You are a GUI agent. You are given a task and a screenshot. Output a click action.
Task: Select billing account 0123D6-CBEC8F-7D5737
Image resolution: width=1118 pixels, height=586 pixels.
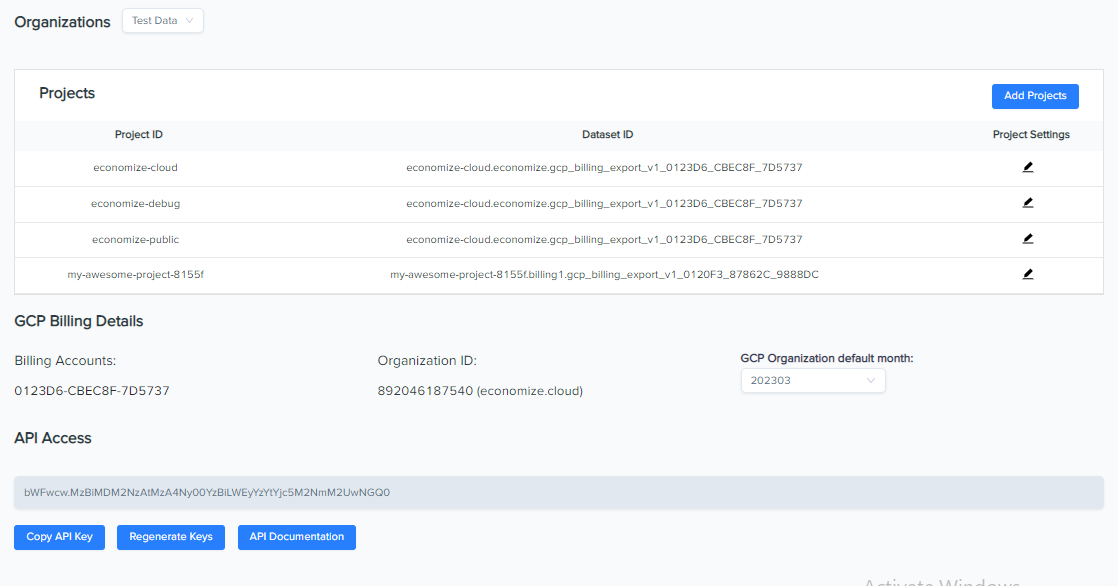click(92, 391)
